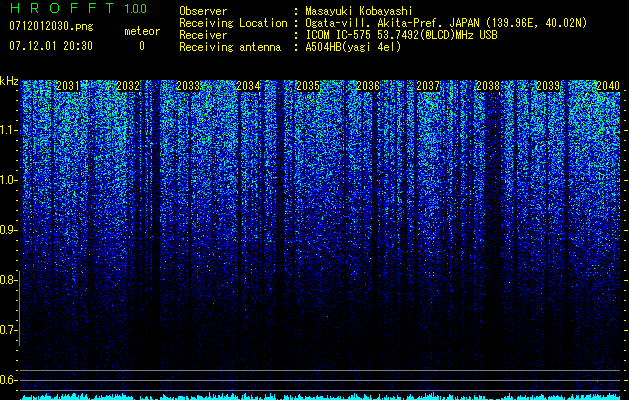The image size is (629, 400).
Task: Click the 2038 time marker
Action: [x=488, y=86]
